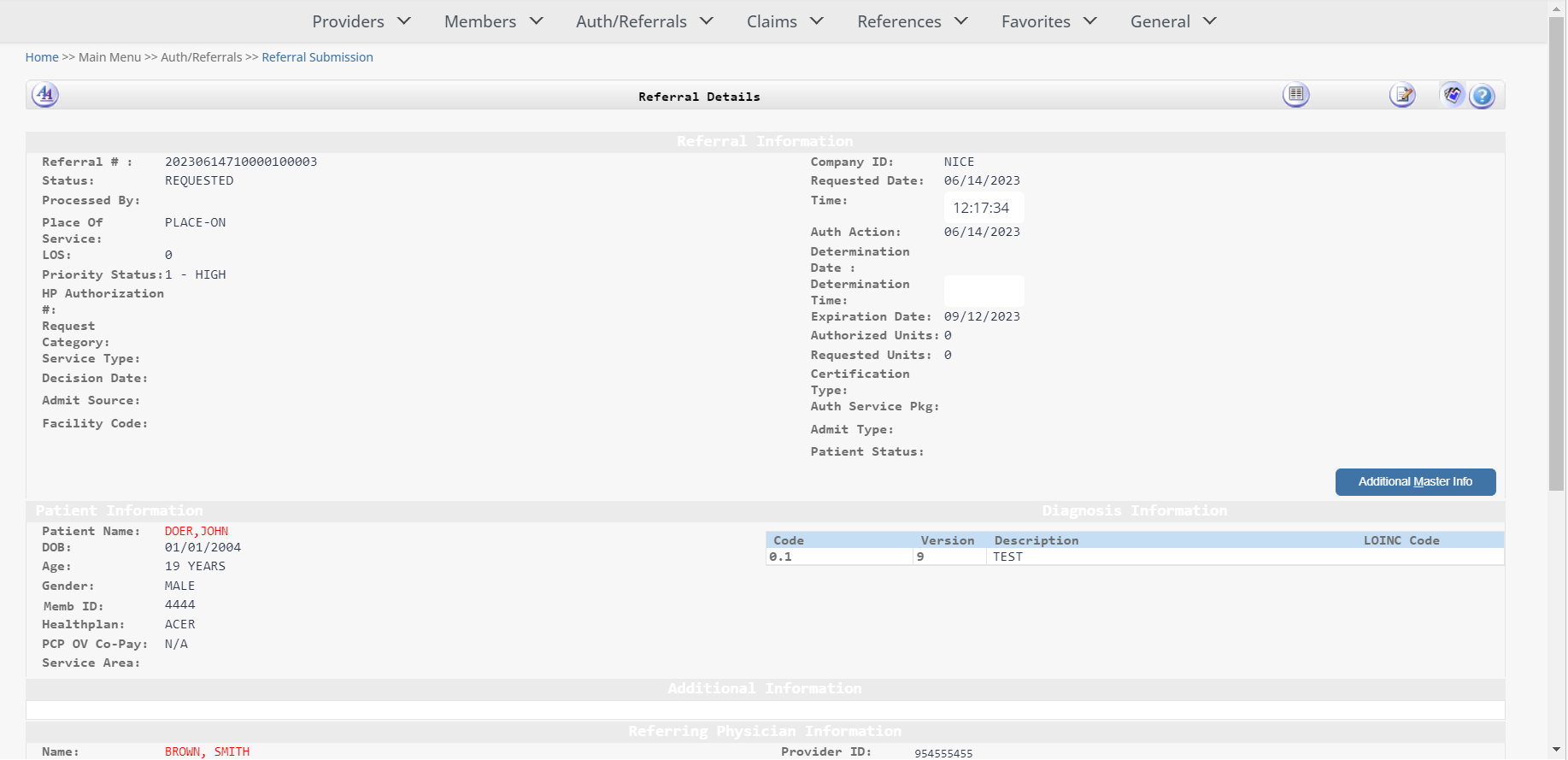
Task: Click the vertical page scrollbar
Action: coord(1557,256)
